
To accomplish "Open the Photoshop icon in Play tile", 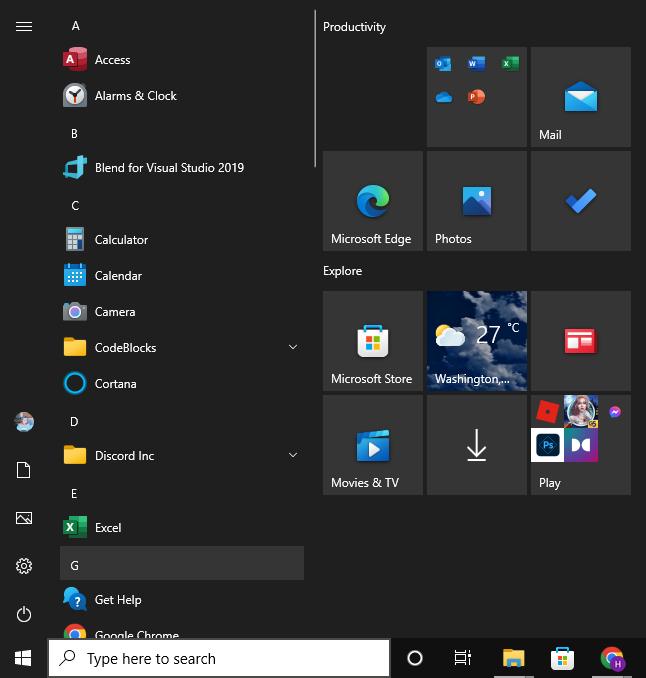I will pyautogui.click(x=547, y=445).
